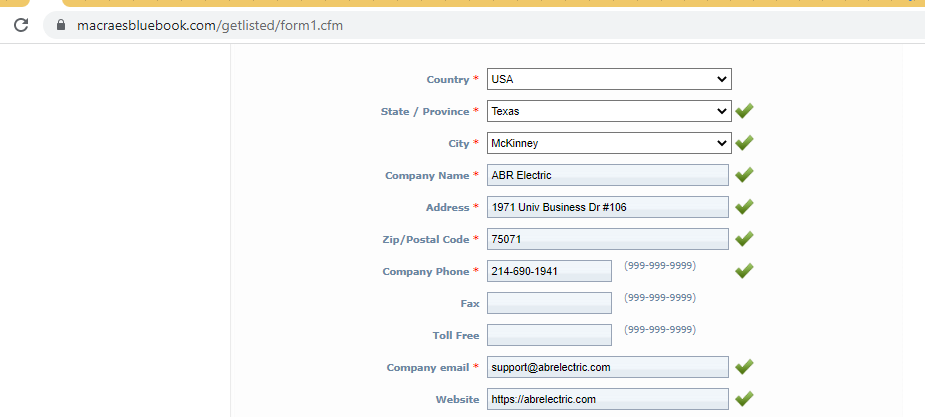
Task: Click the green checkmark beside Company Name
Action: [744, 174]
